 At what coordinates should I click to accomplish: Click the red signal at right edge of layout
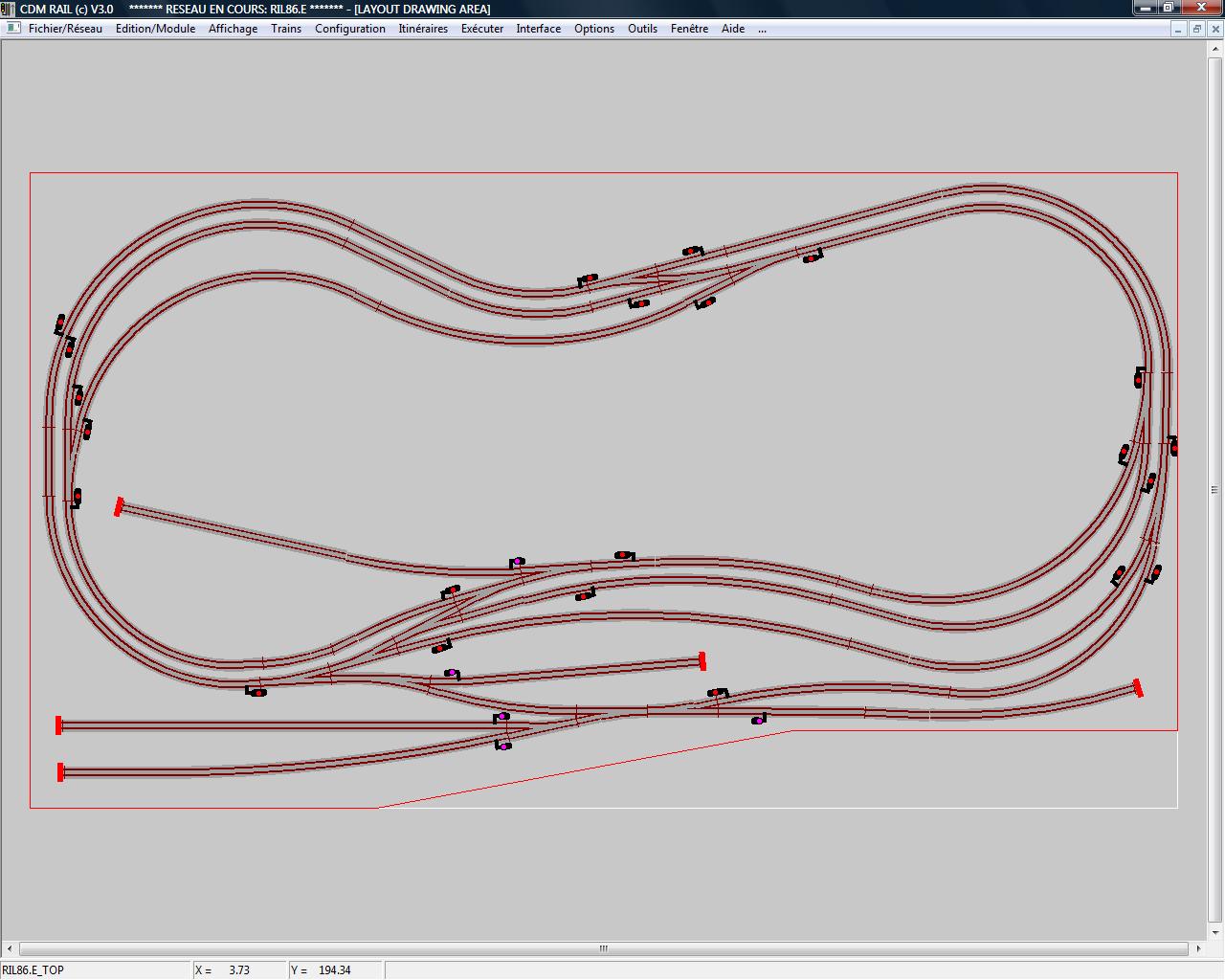coord(1173,445)
